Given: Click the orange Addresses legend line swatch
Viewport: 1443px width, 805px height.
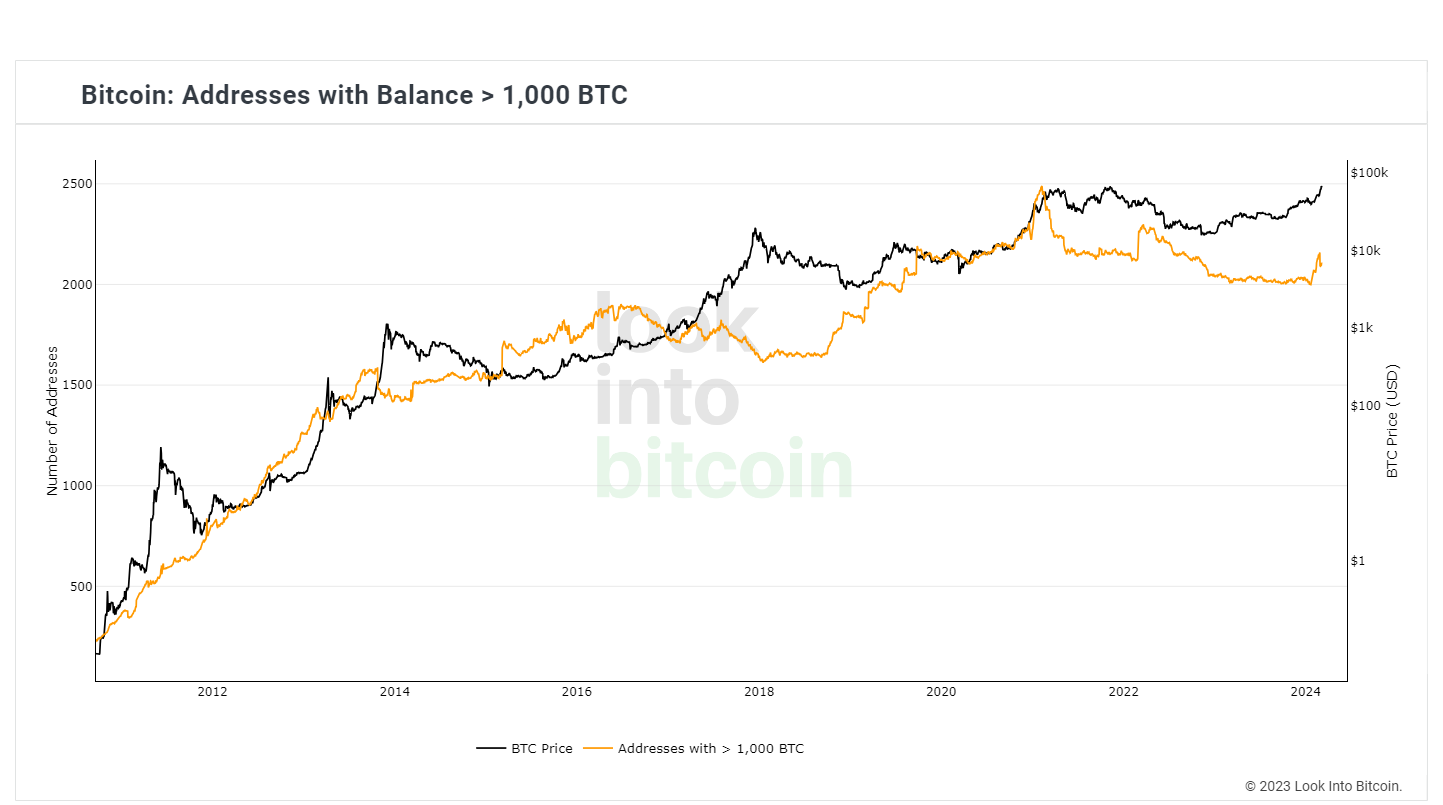Looking at the screenshot, I should (x=598, y=748).
